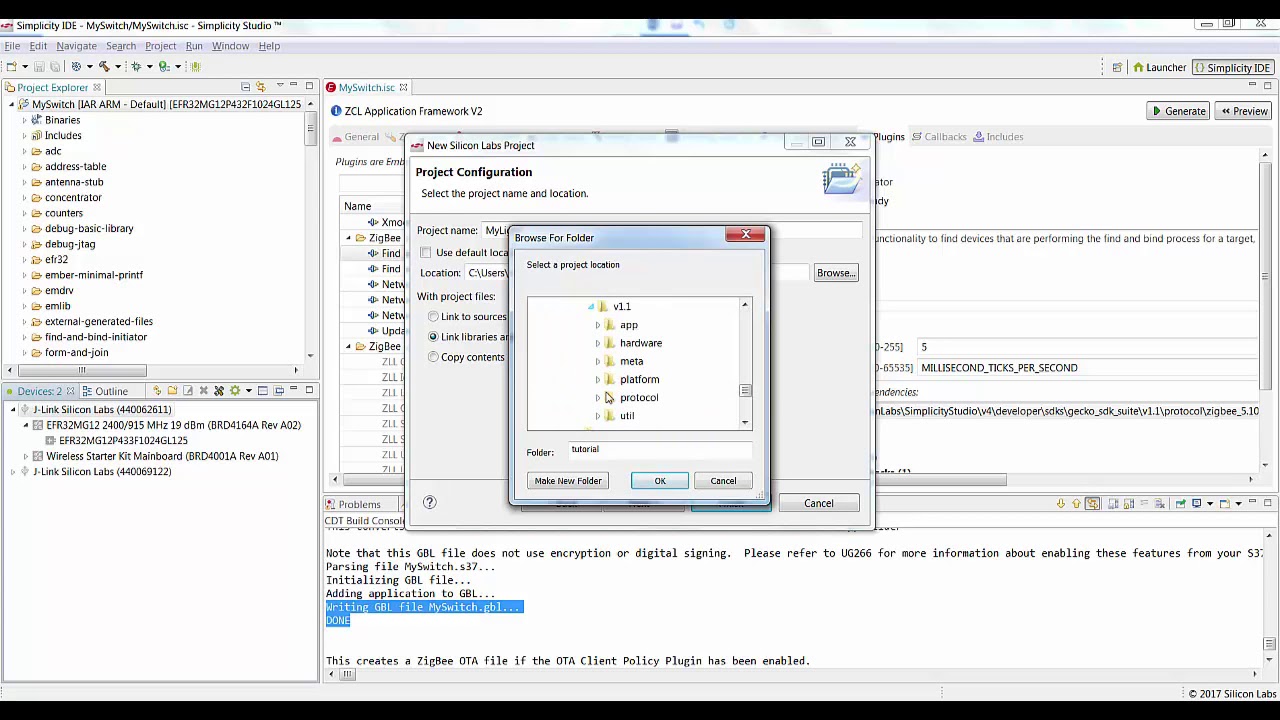Click Cancel in Browse For Folder dialog

coord(723,481)
